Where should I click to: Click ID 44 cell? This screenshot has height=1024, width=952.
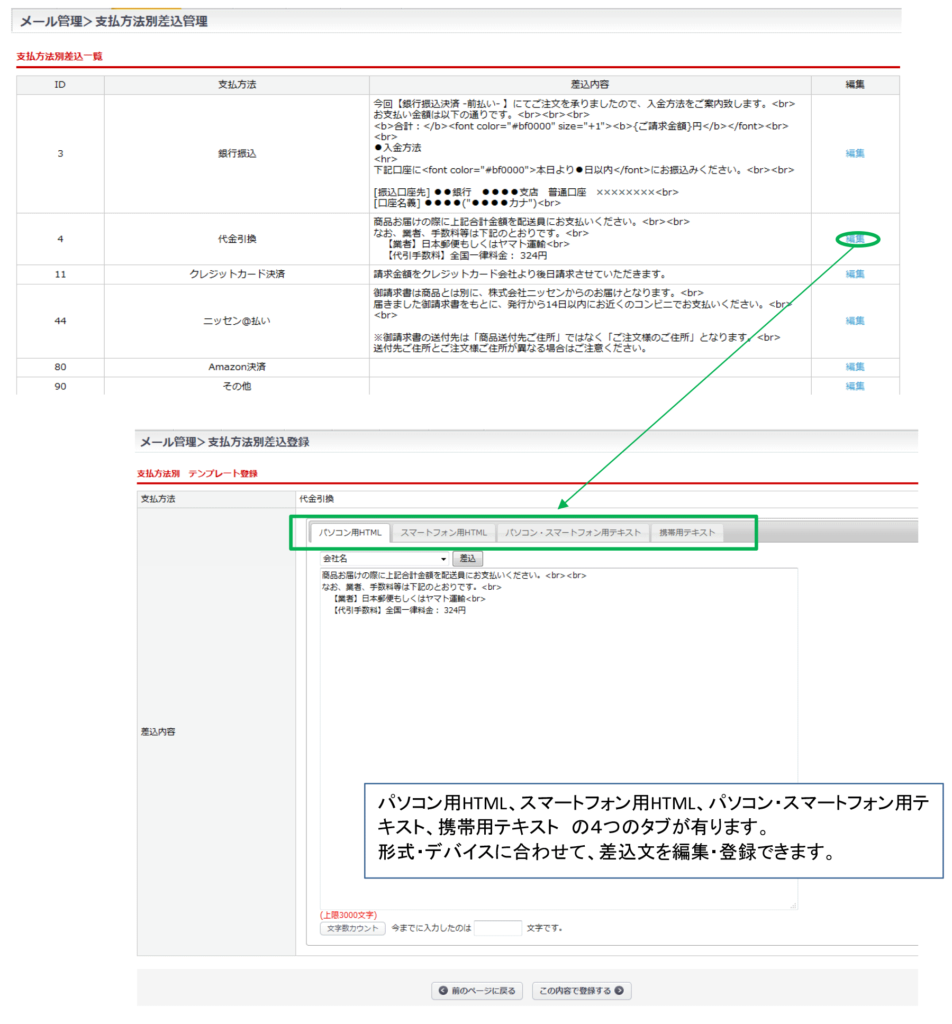(60, 321)
